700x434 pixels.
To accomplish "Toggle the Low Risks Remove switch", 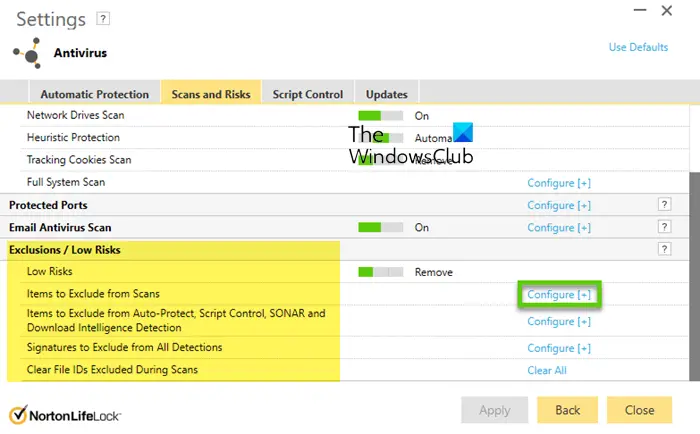I will (x=380, y=271).
